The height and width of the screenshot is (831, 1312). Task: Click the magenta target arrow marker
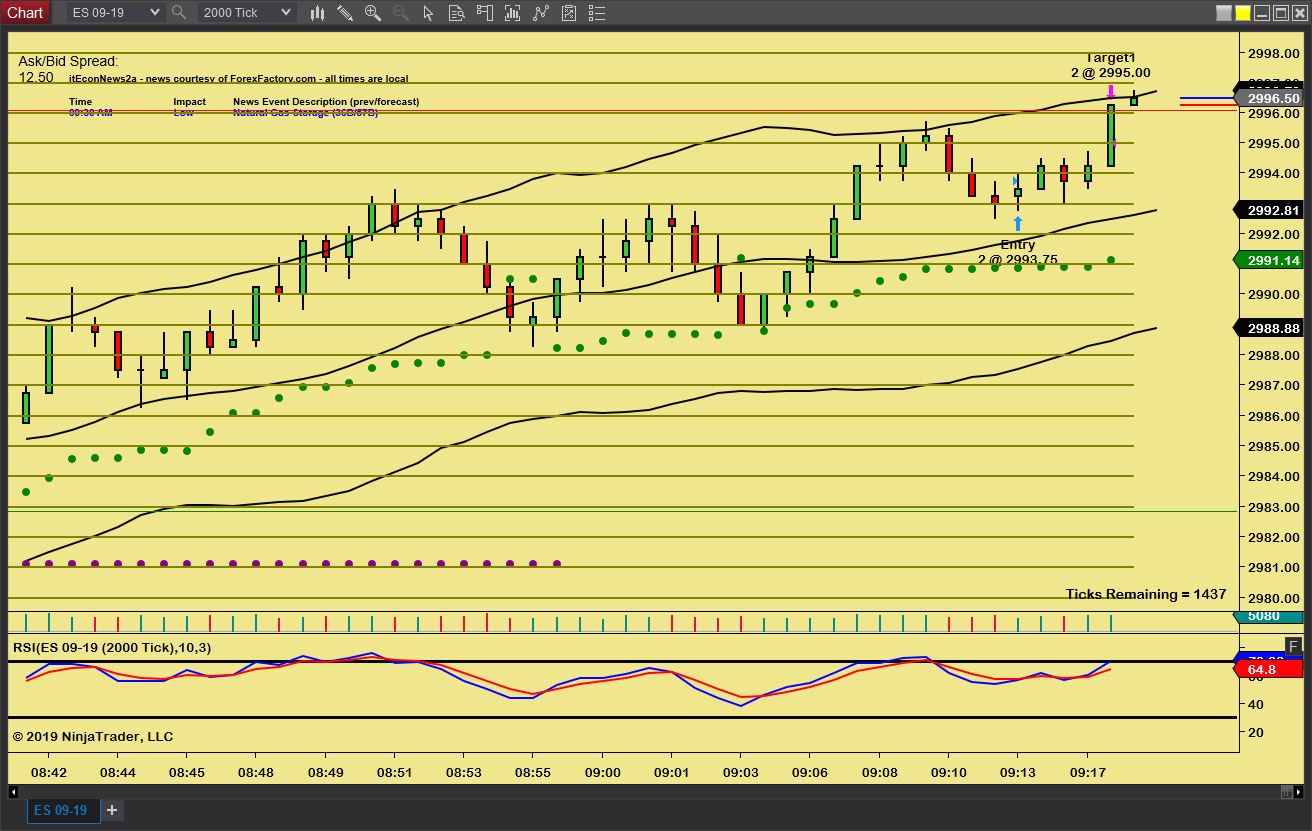click(x=1111, y=91)
